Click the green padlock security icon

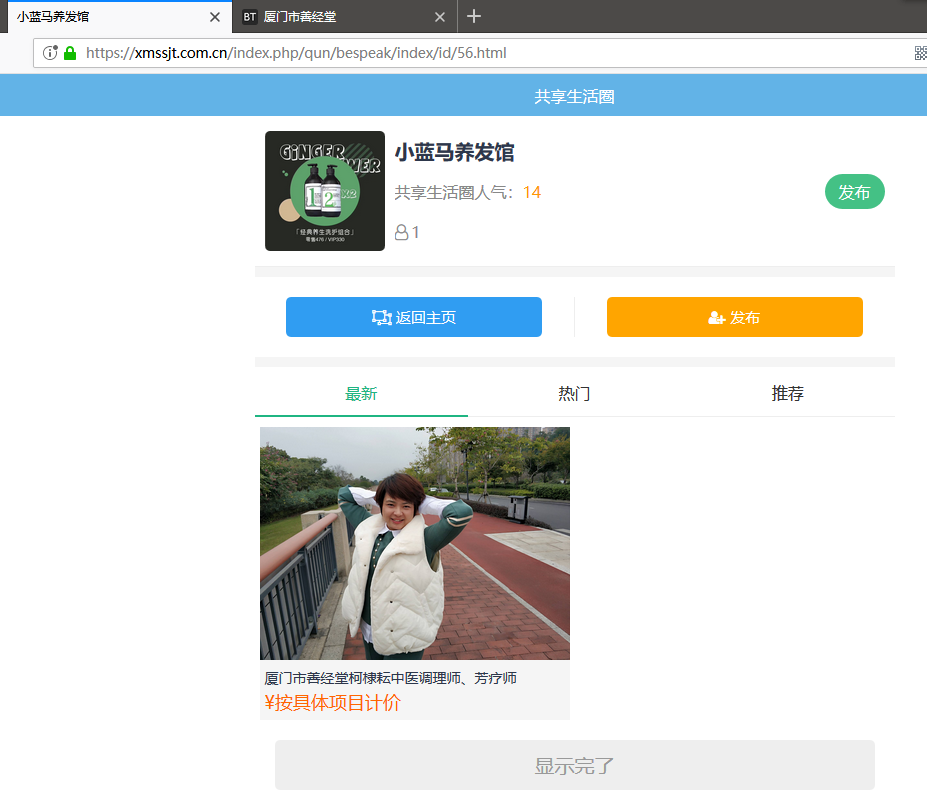point(70,53)
